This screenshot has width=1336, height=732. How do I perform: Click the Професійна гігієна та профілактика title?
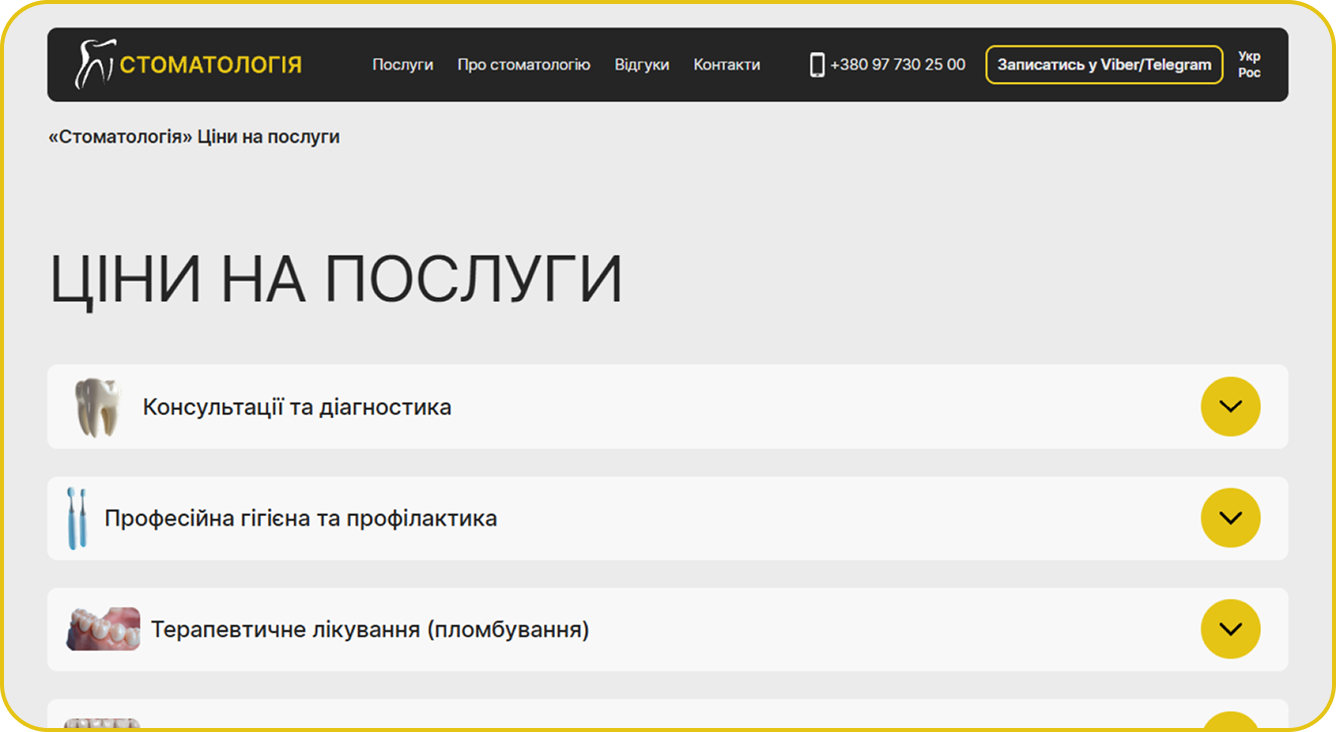pos(301,519)
